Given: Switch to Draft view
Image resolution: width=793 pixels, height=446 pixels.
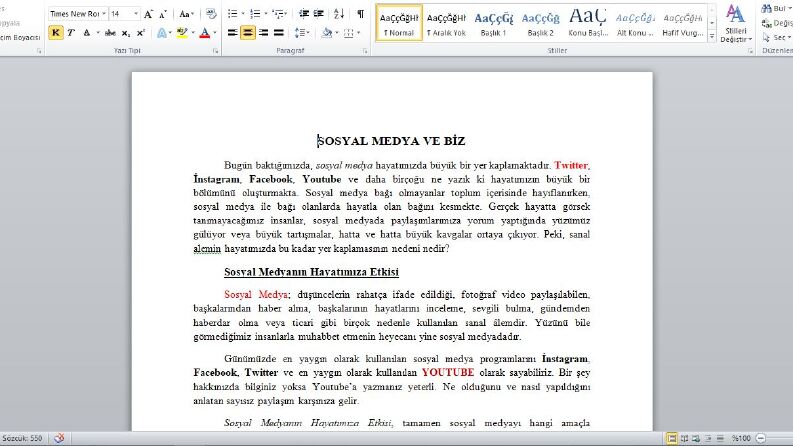Looking at the screenshot, I should (720, 438).
